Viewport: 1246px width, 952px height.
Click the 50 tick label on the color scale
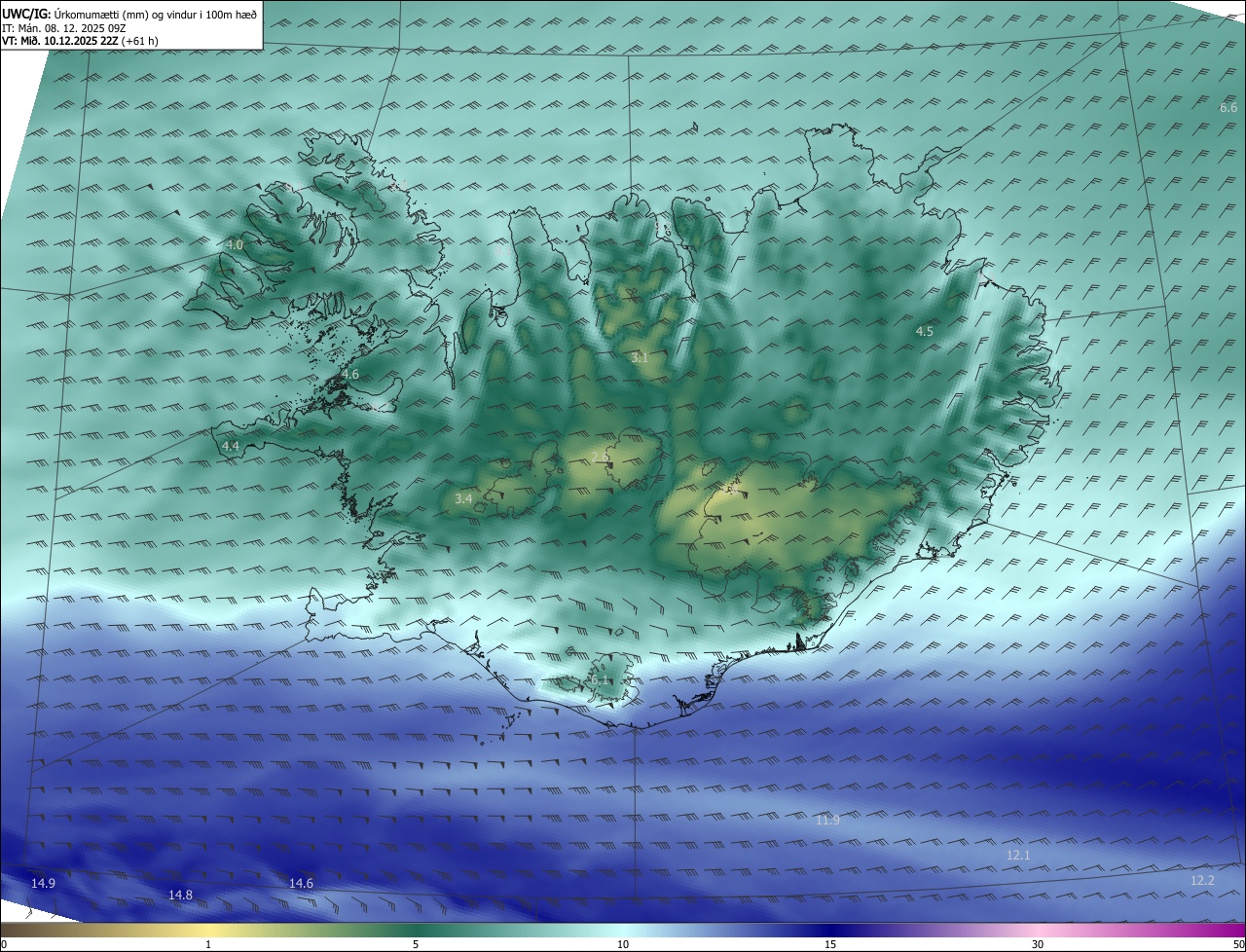[x=1238, y=944]
